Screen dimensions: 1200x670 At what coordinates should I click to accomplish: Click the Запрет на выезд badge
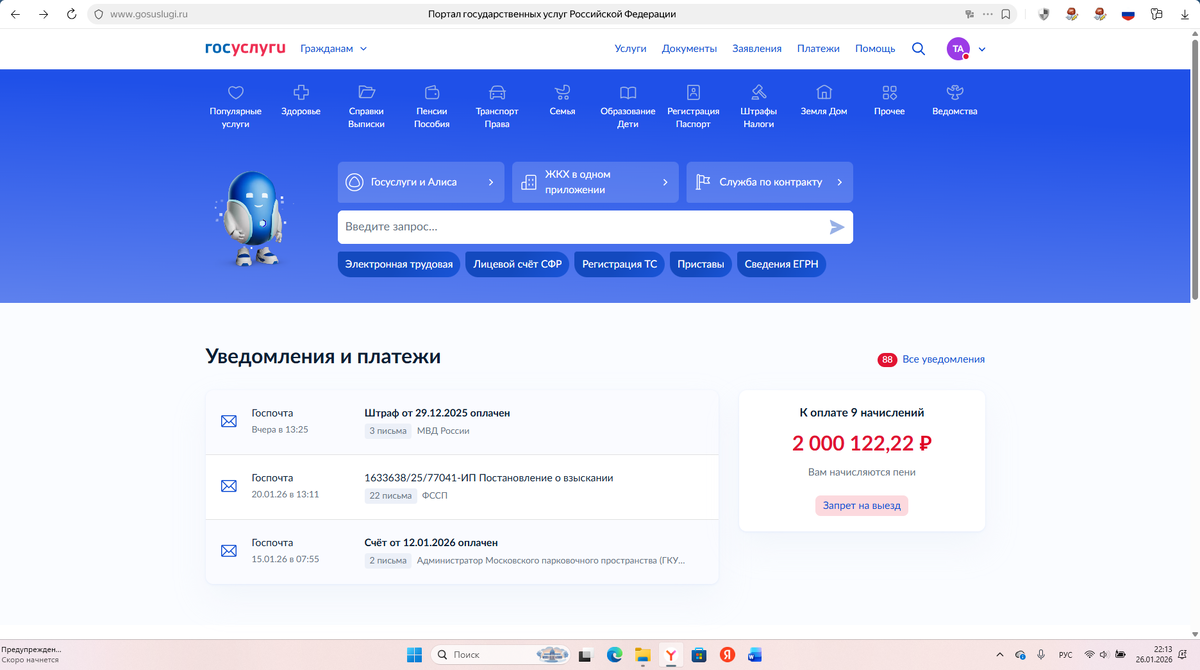[x=861, y=505]
